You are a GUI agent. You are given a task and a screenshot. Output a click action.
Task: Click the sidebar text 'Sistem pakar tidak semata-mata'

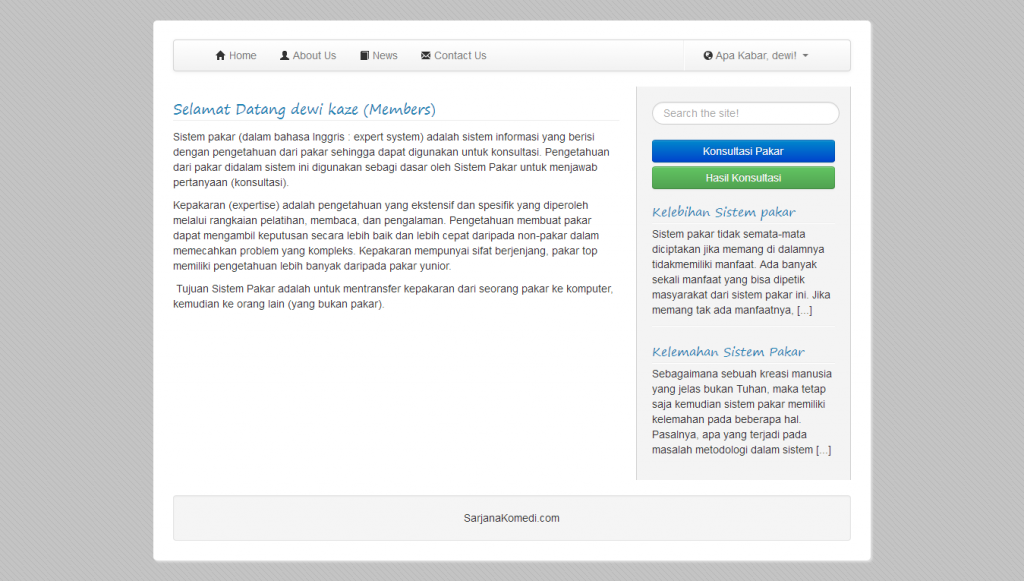point(728,234)
